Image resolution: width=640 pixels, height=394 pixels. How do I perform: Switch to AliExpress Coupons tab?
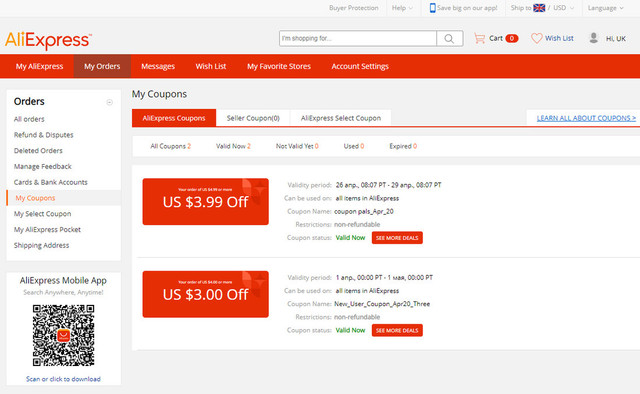(x=174, y=118)
